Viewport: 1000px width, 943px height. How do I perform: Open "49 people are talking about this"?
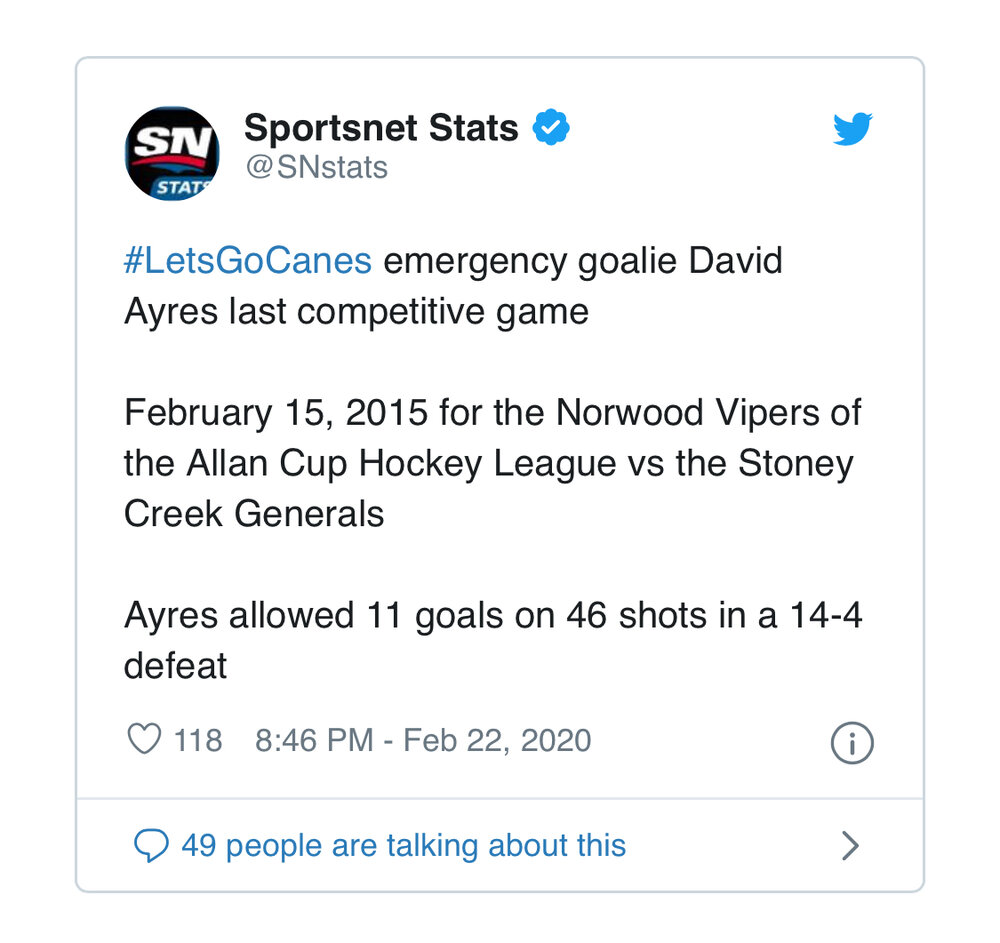404,846
